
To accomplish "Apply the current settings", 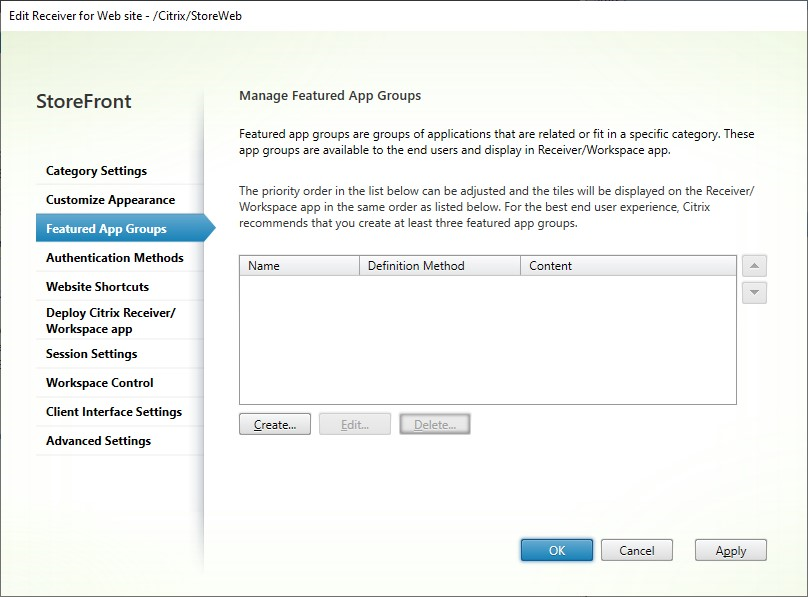I will pyautogui.click(x=731, y=550).
